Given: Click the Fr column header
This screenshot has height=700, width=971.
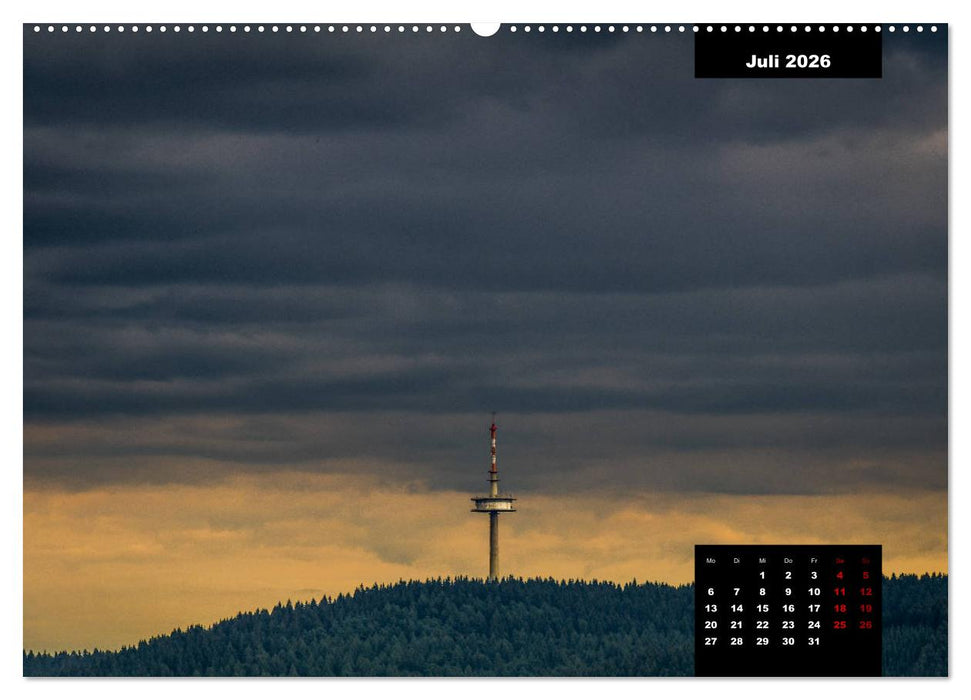Looking at the screenshot, I should click(x=815, y=560).
